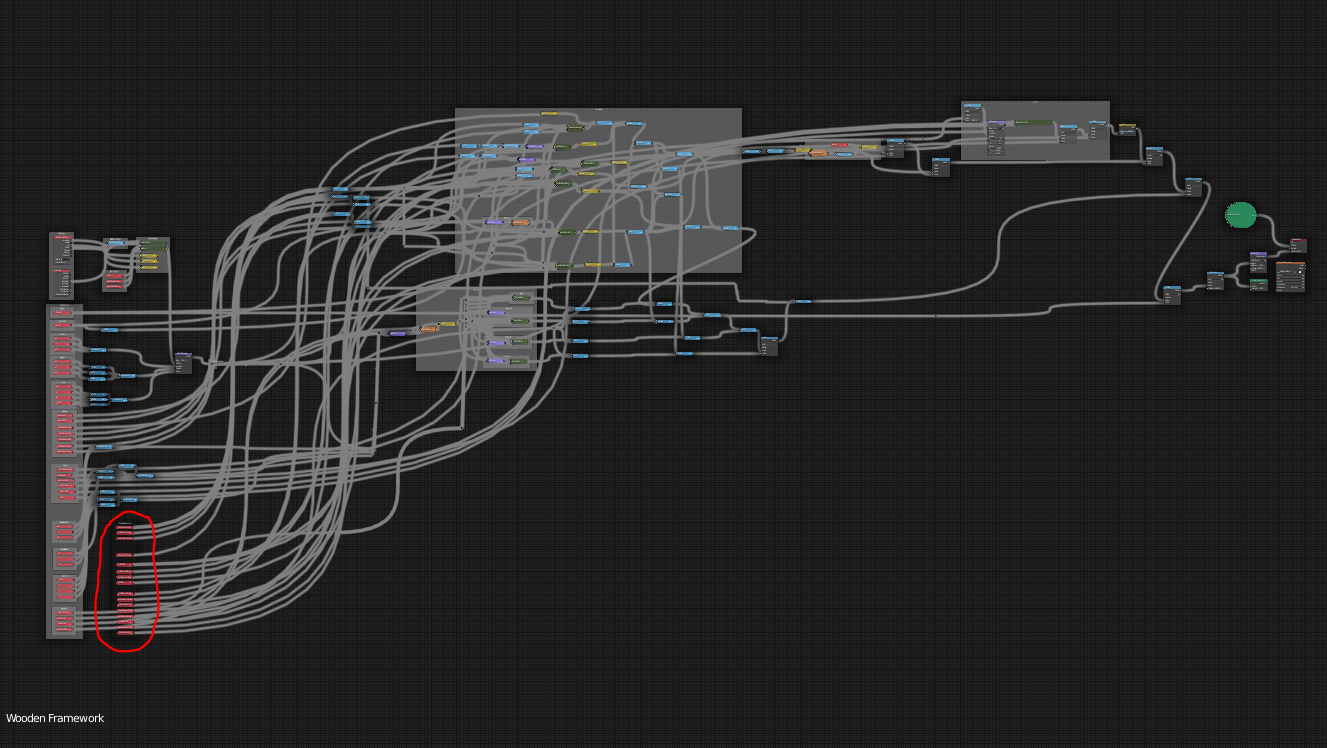The image size is (1327, 748).
Task: Select the dark blue-header node below the large frame
Action: (768, 346)
